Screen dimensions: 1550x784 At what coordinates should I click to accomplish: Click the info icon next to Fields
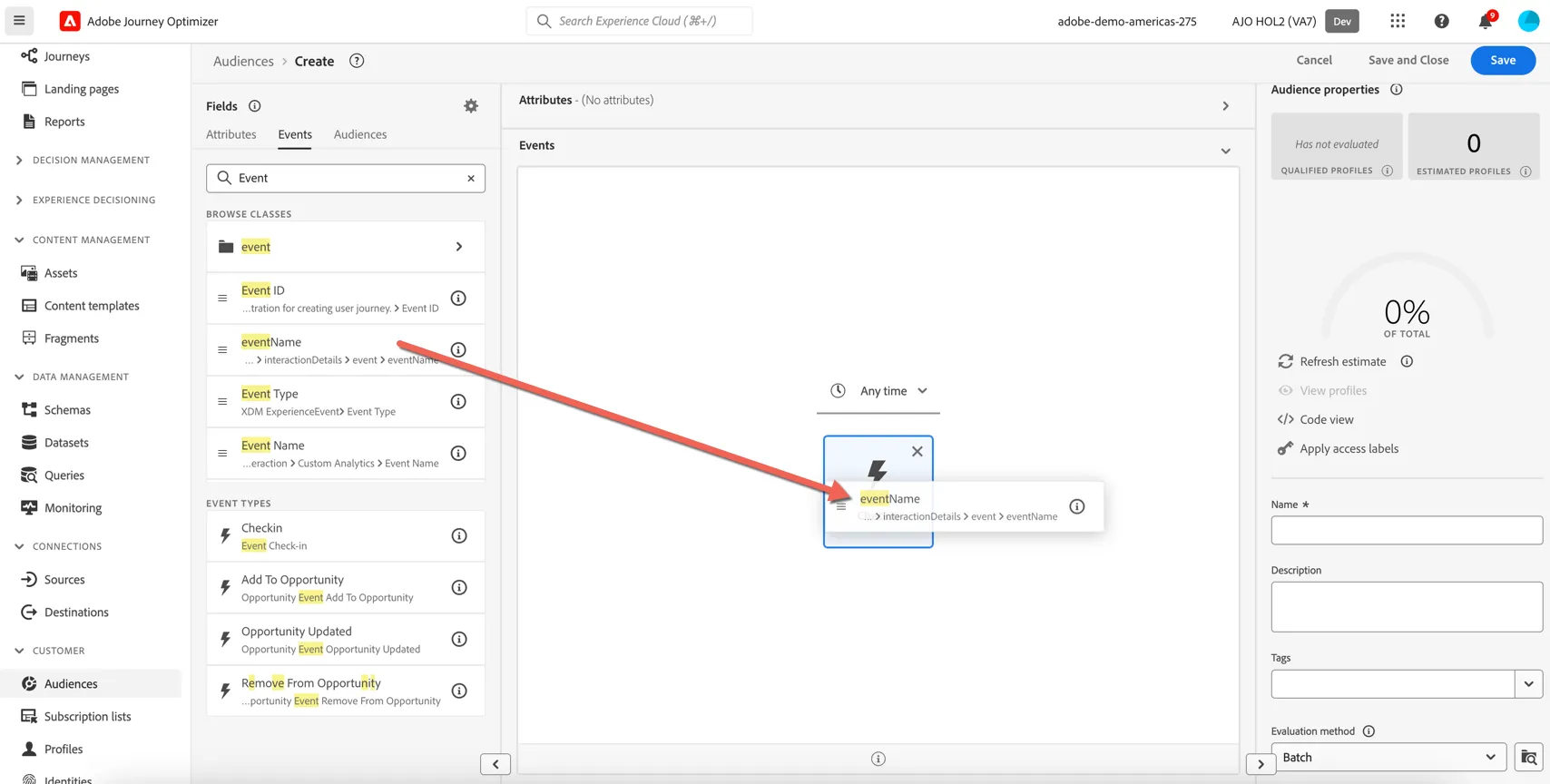tap(255, 106)
